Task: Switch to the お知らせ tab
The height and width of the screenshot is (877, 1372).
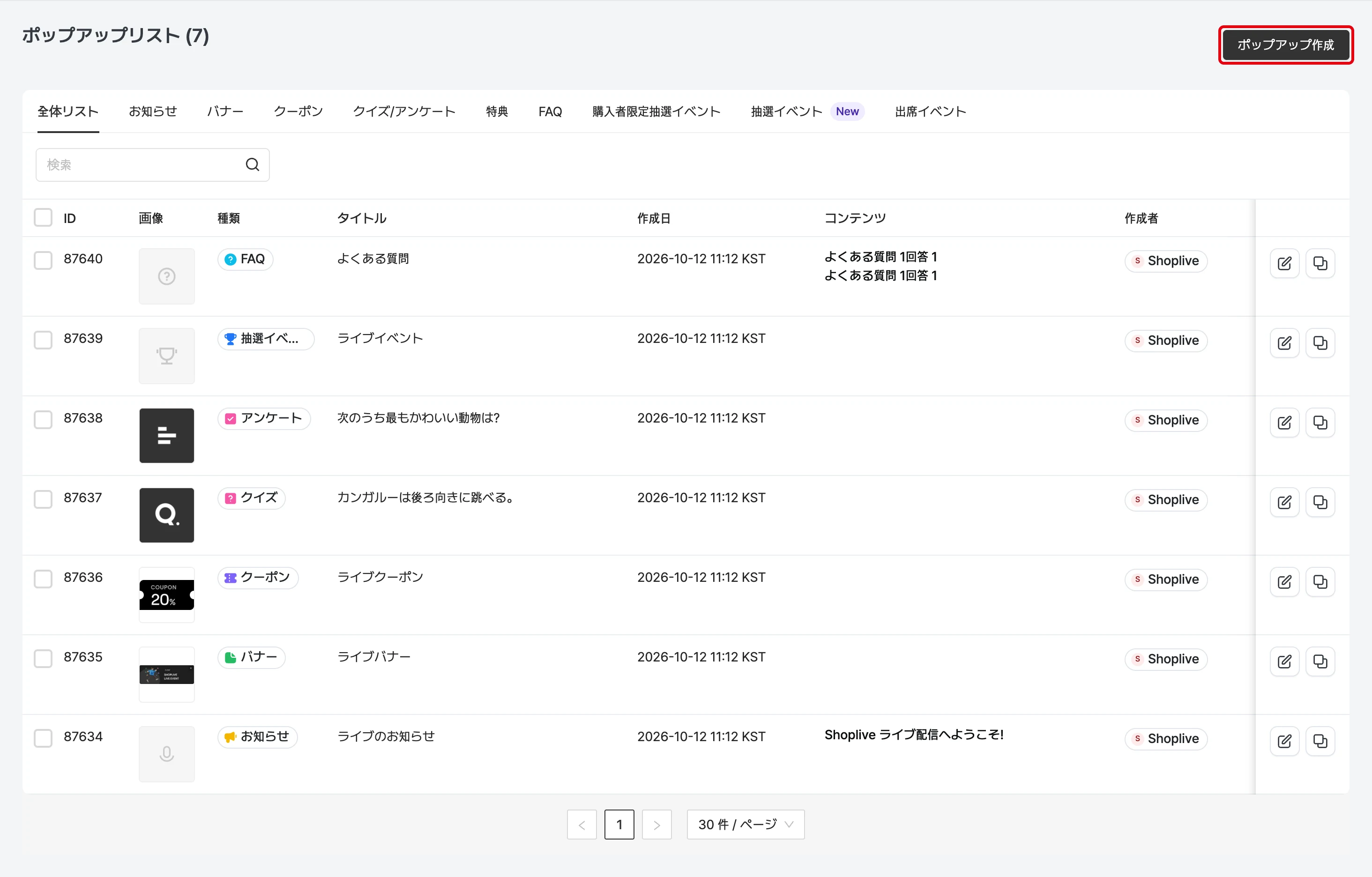Action: [153, 111]
